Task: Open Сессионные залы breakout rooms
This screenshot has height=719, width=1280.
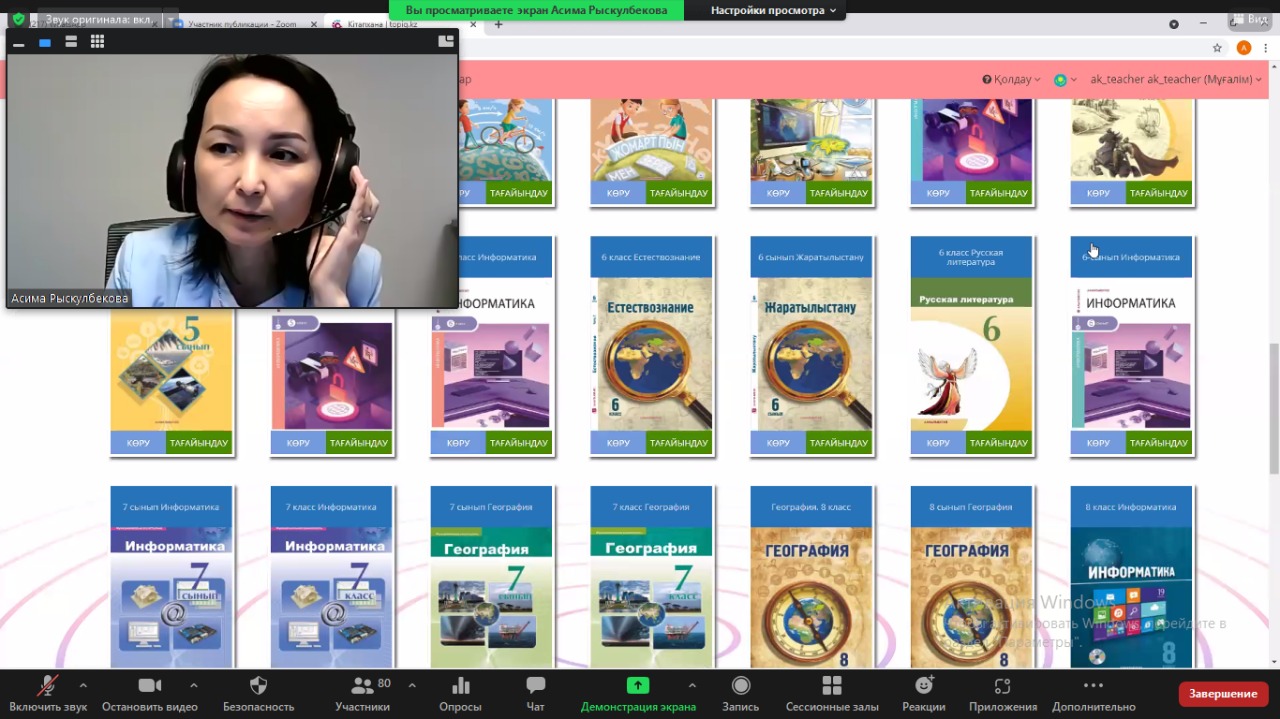Action: (x=832, y=685)
